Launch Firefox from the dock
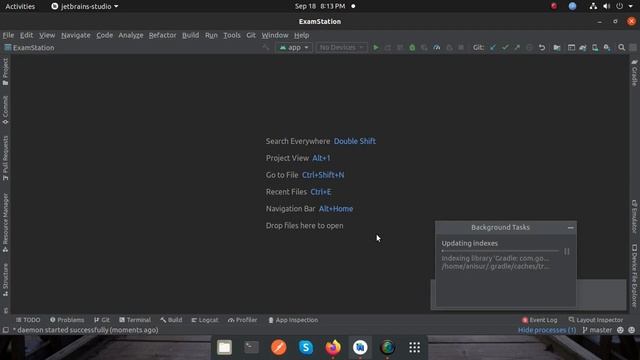The width and height of the screenshot is (640, 360). [x=333, y=347]
